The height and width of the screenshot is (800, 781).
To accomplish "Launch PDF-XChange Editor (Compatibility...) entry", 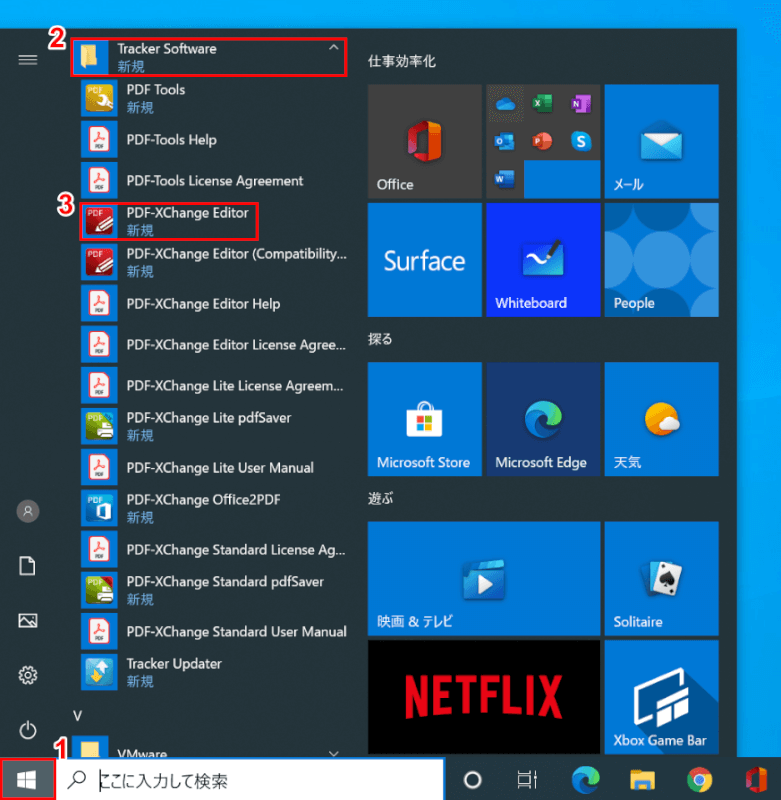I will (214, 262).
